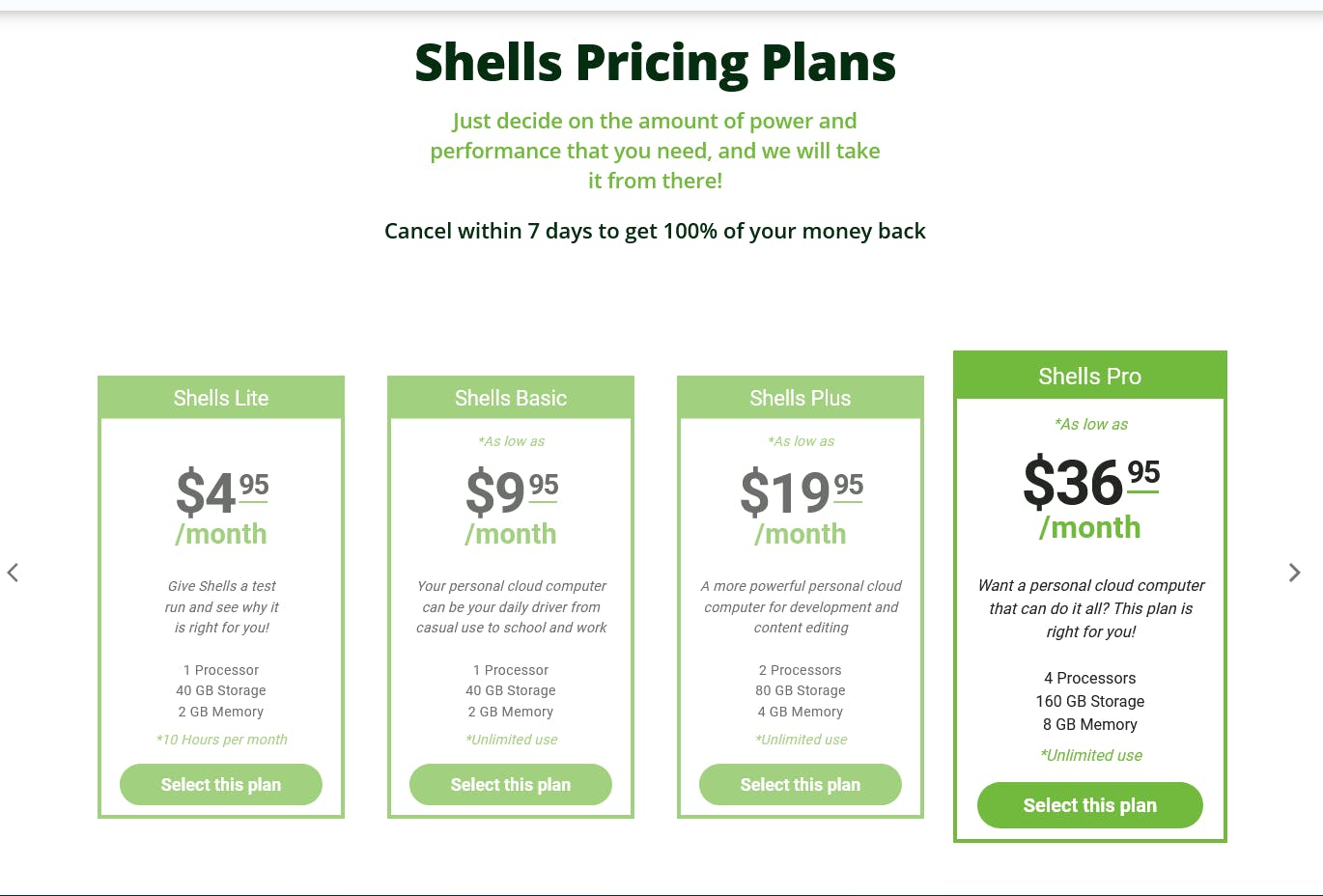The height and width of the screenshot is (896, 1323).
Task: Click the left carousel navigation arrow
Action: (x=13, y=573)
